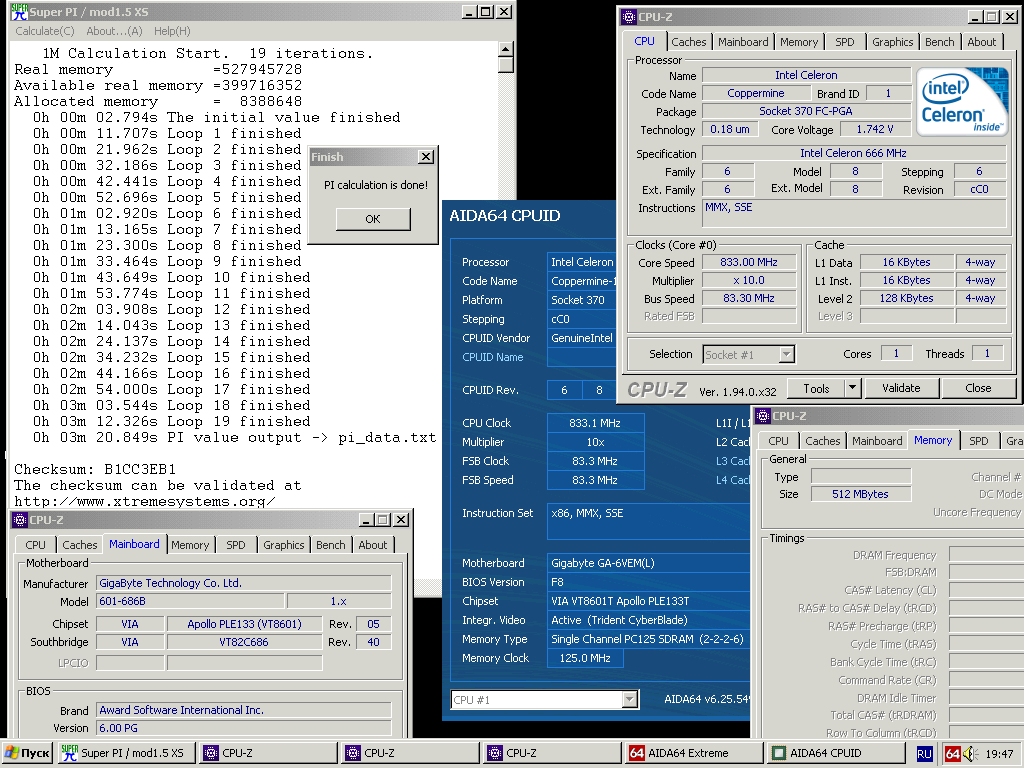Image resolution: width=1024 pixels, height=768 pixels.
Task: Select SPD tab in bottom-left CPU-Z window
Action: [236, 545]
